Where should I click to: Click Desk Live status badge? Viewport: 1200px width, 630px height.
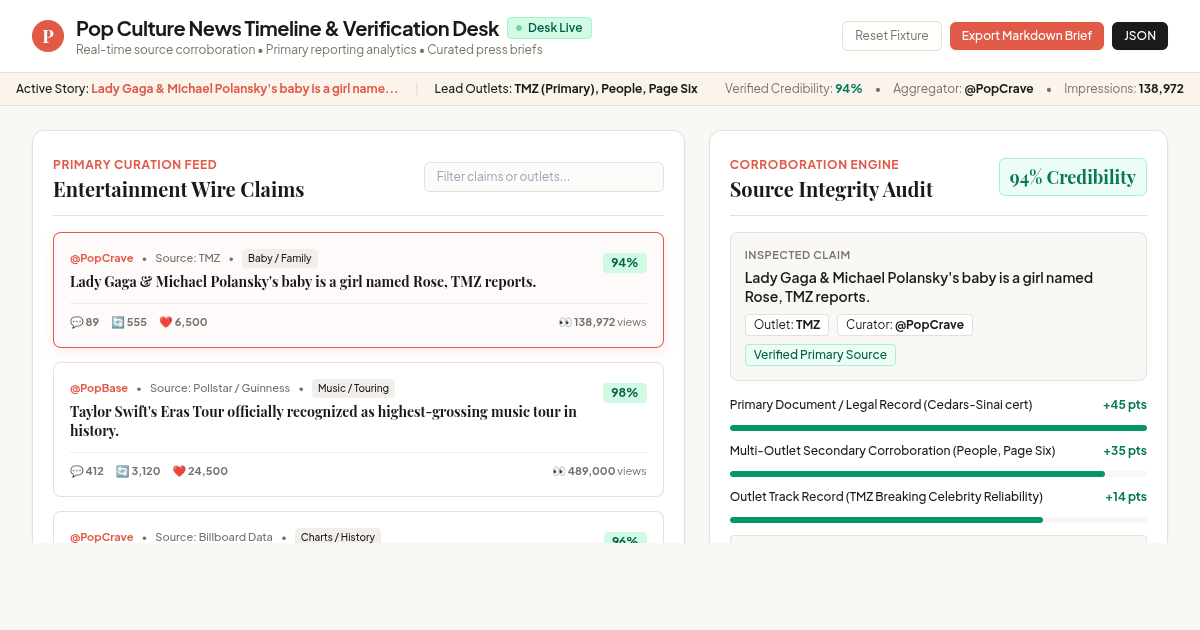(549, 28)
